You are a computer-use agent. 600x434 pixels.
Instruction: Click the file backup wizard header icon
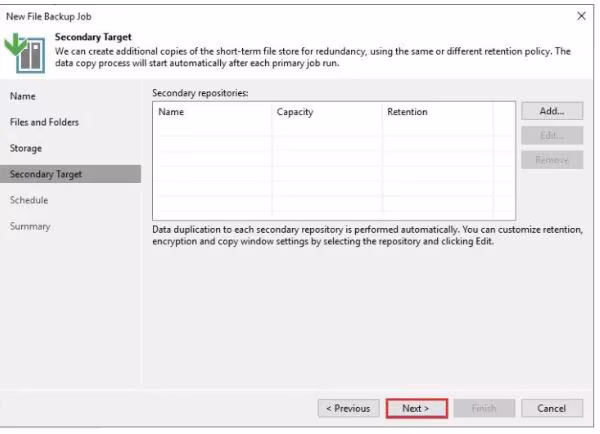[x=24, y=53]
